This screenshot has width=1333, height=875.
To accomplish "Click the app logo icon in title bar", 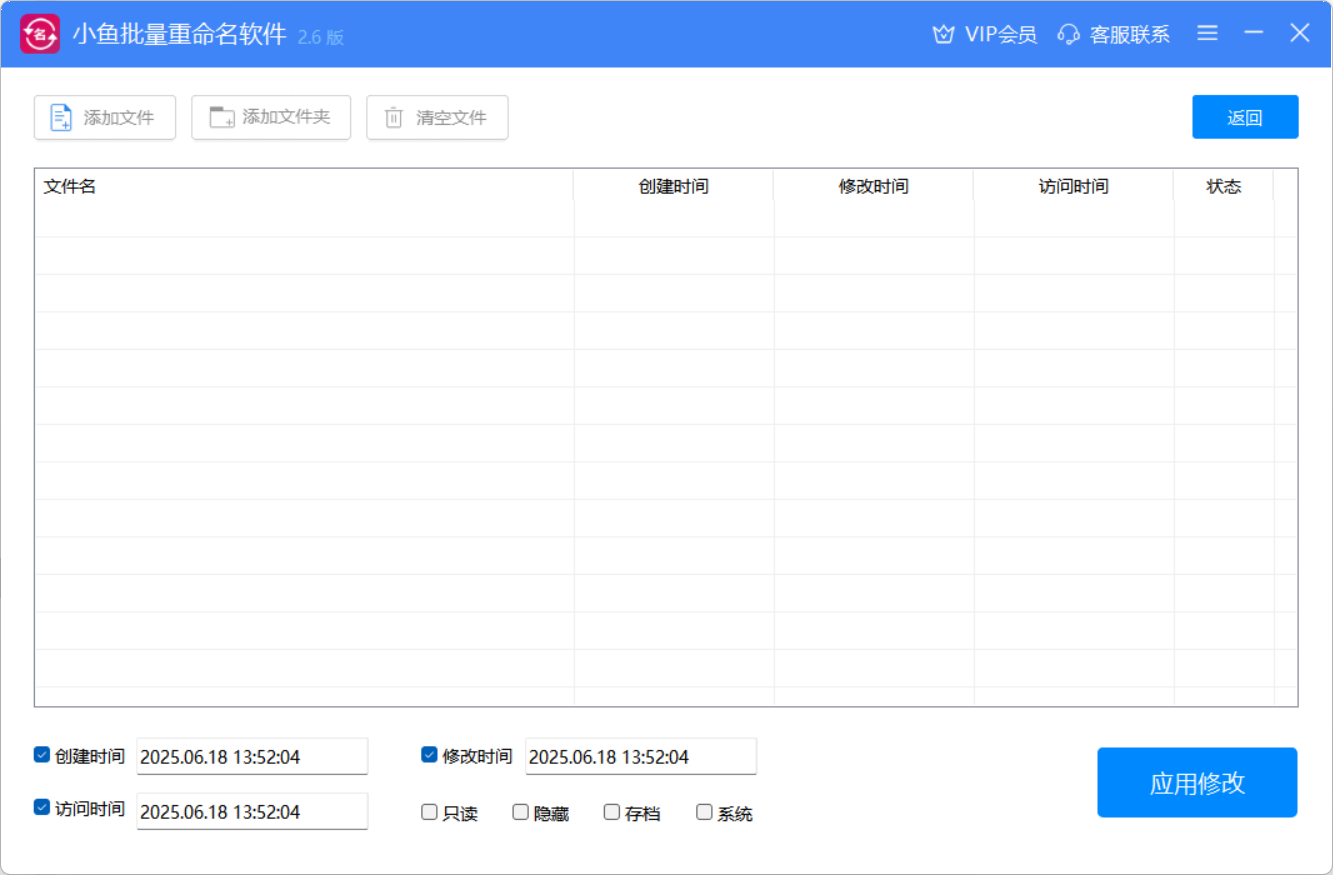I will [x=40, y=34].
